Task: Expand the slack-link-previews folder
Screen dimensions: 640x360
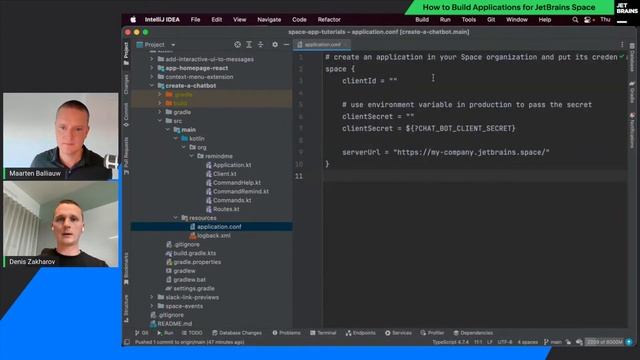Action: [x=152, y=297]
